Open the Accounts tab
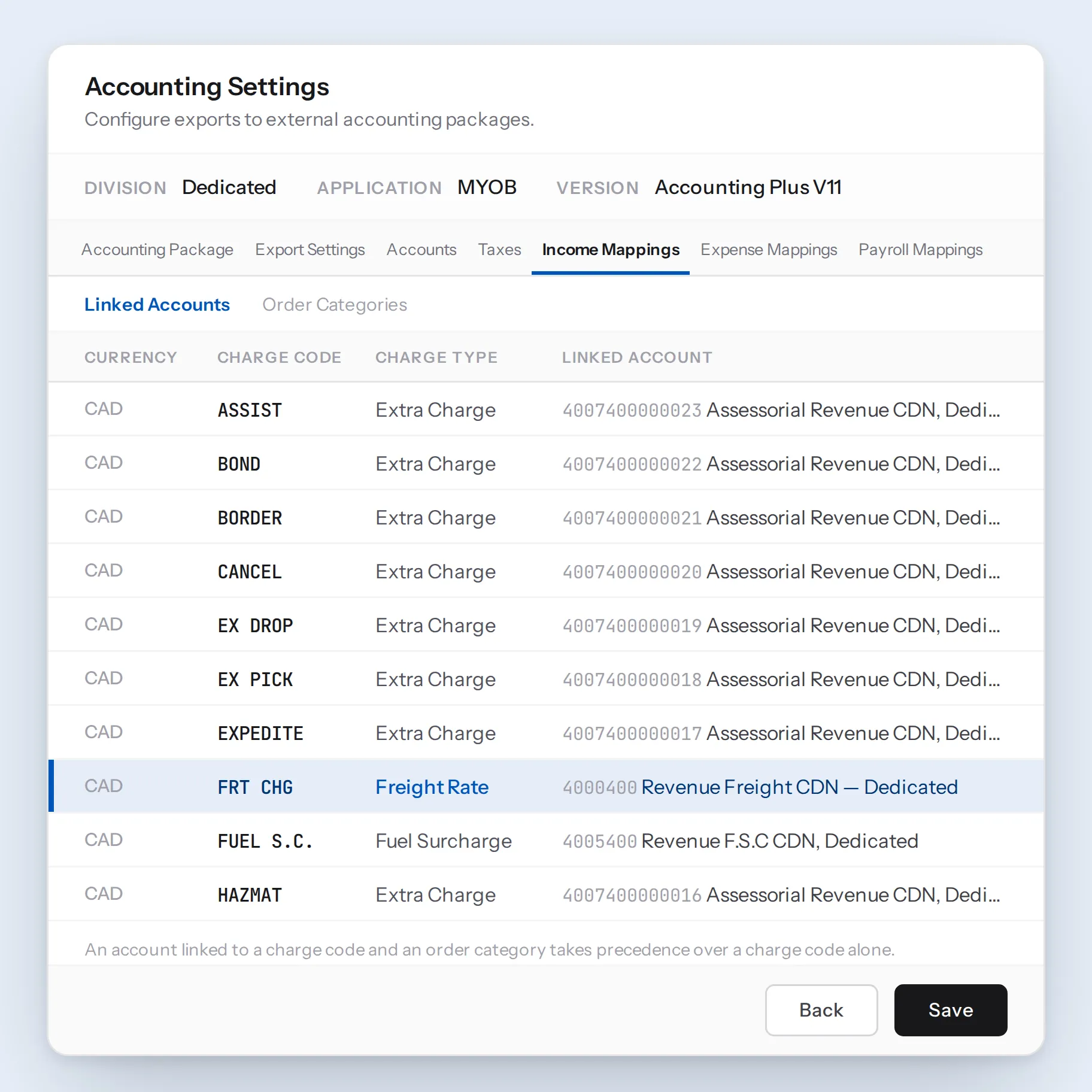1092x1092 pixels. pyautogui.click(x=421, y=250)
